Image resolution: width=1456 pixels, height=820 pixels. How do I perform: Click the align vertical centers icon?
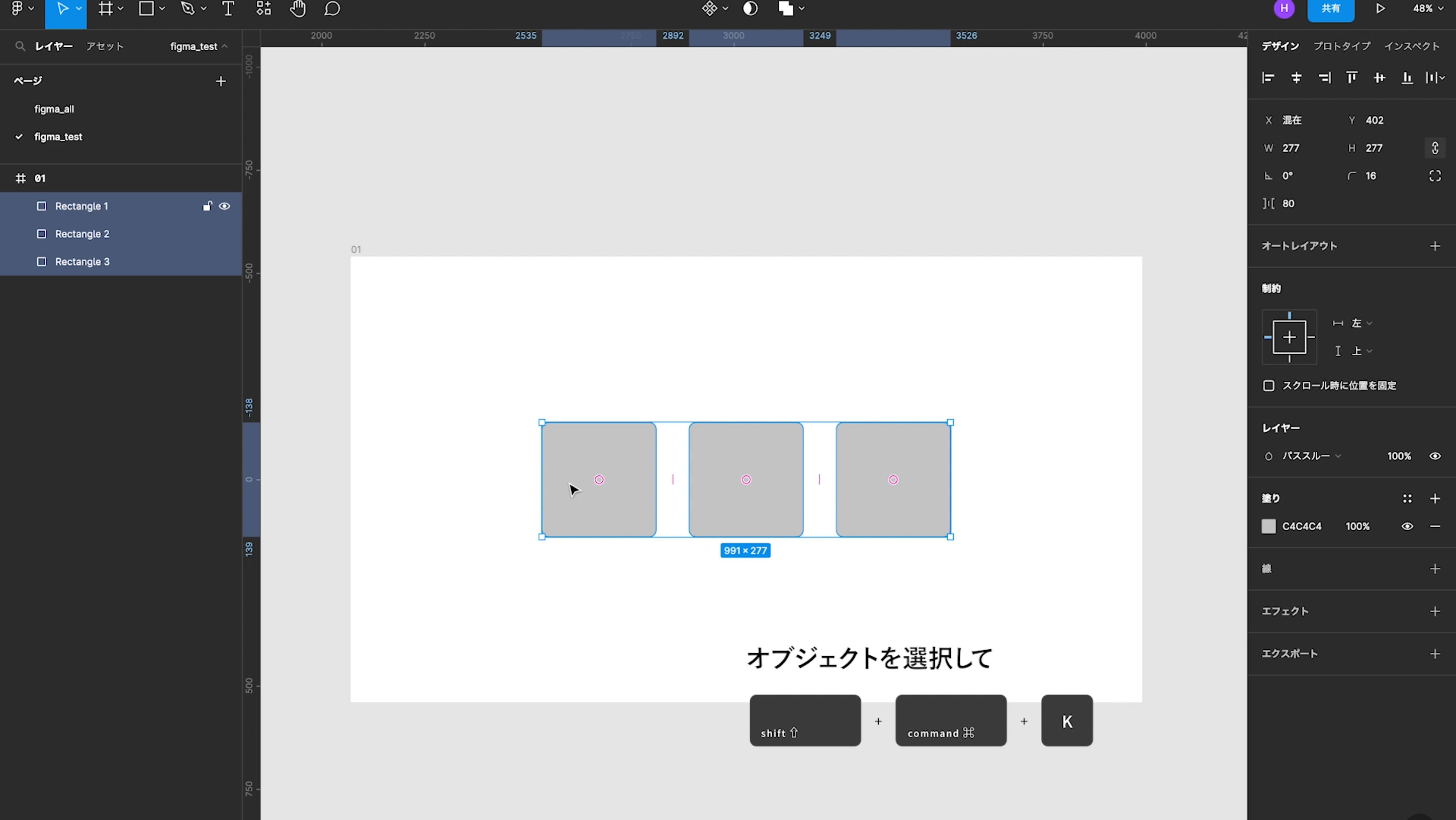(1379, 78)
